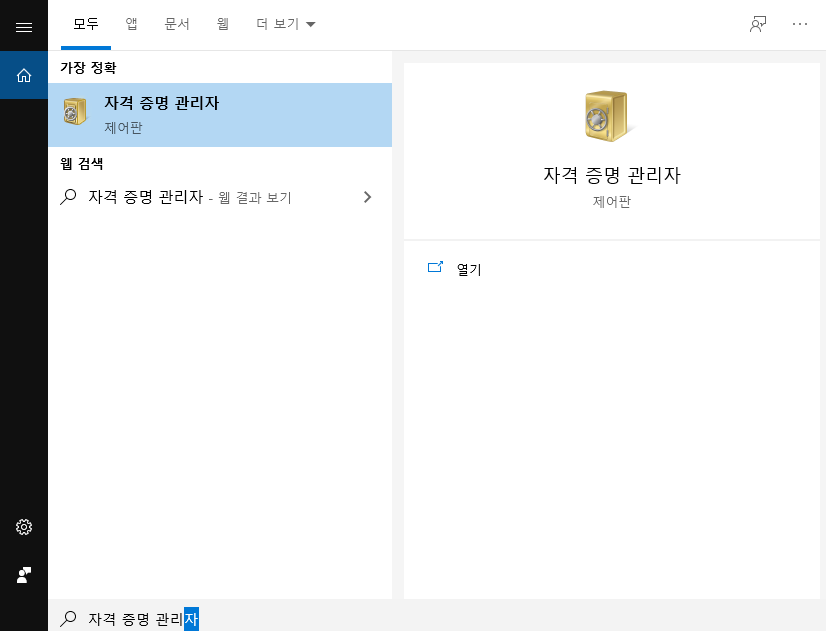
Task: Open settings via the gear icon
Action: tap(24, 527)
